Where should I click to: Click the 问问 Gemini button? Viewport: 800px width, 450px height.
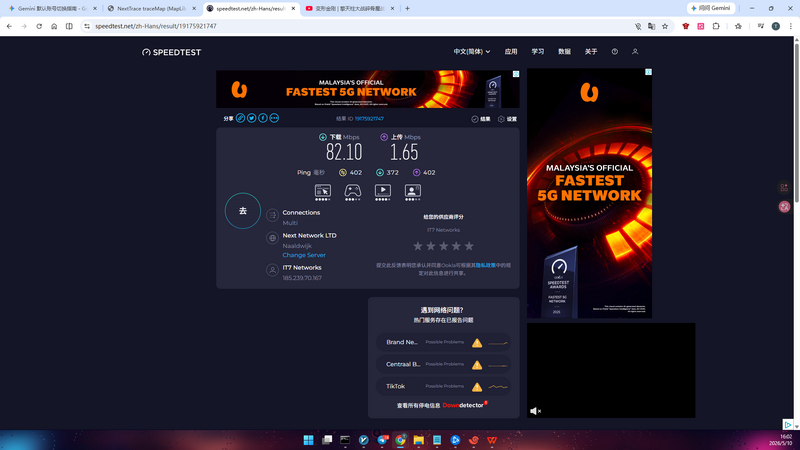coord(711,8)
